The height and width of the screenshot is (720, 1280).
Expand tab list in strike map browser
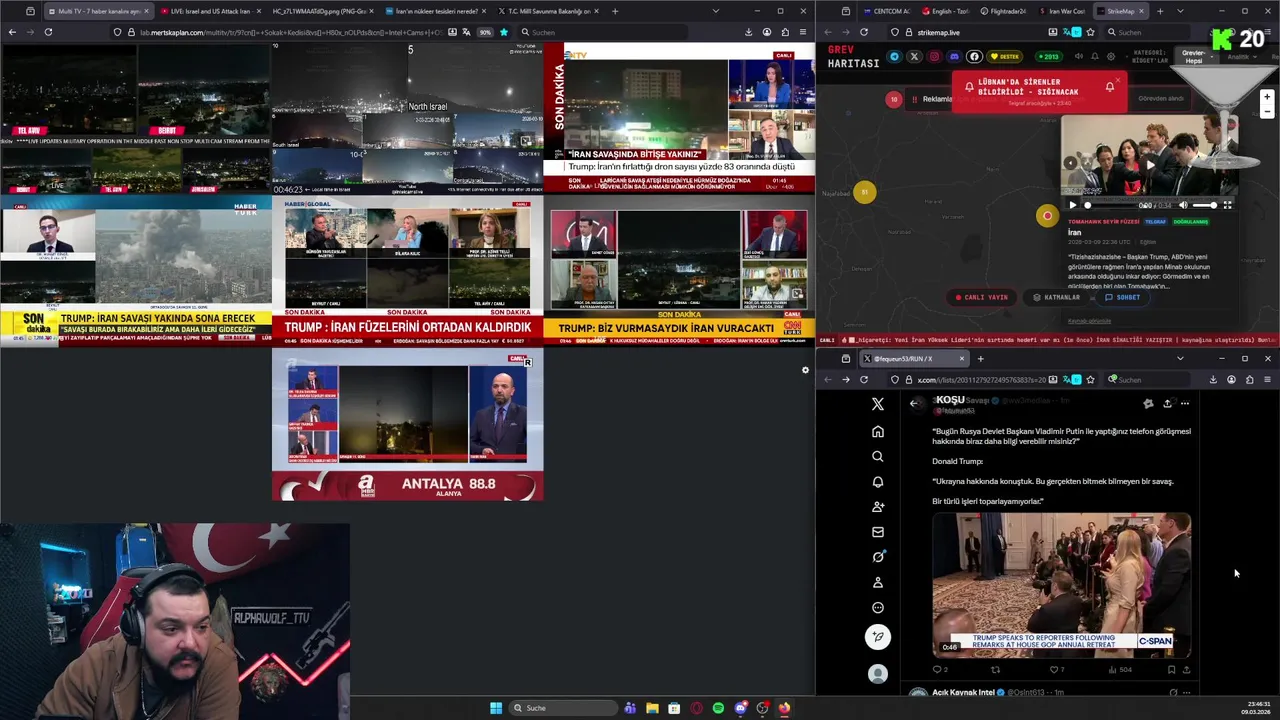1180,11
